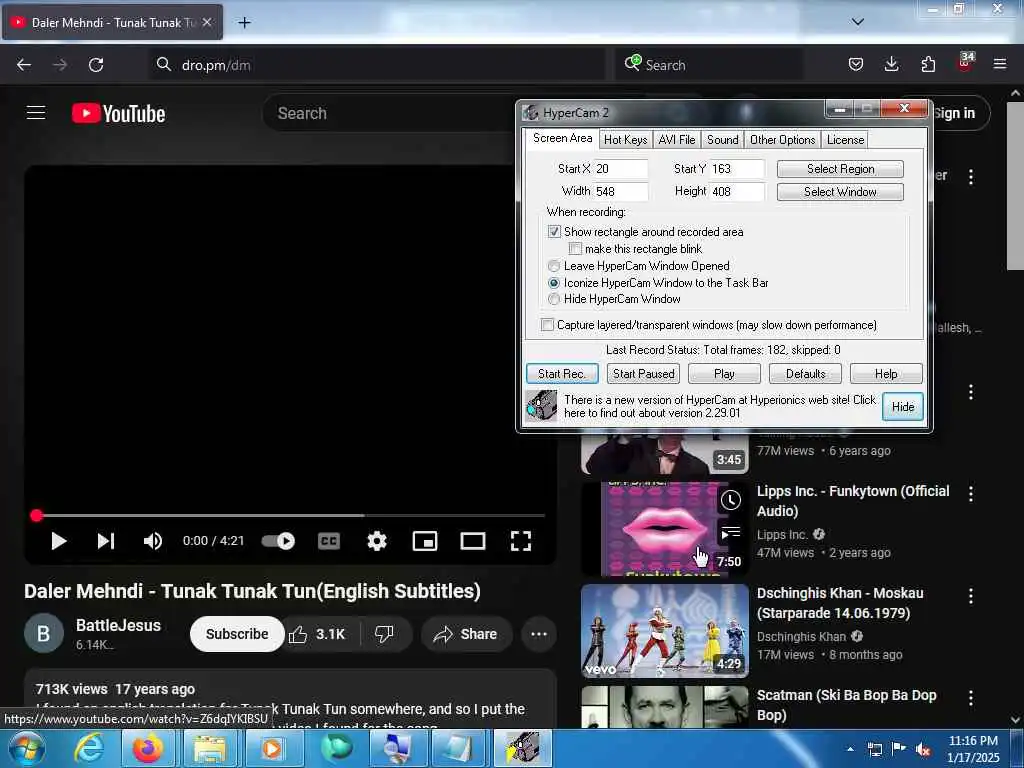The image size is (1024, 768).
Task: Enable Capture layered/transparent windows
Action: tap(547, 325)
